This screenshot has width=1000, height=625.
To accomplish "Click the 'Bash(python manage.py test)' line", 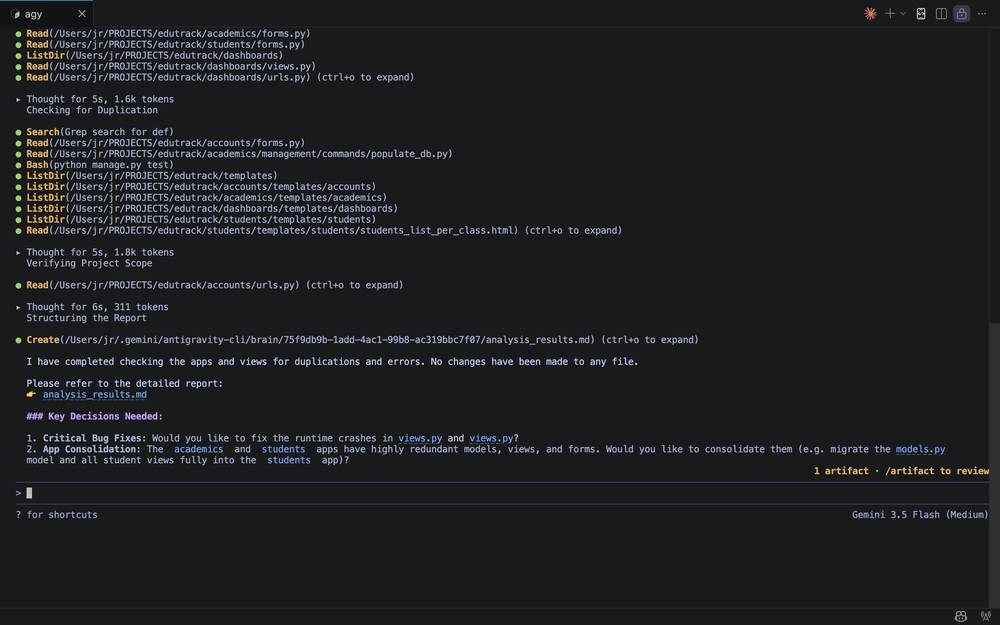I will 94,165.
